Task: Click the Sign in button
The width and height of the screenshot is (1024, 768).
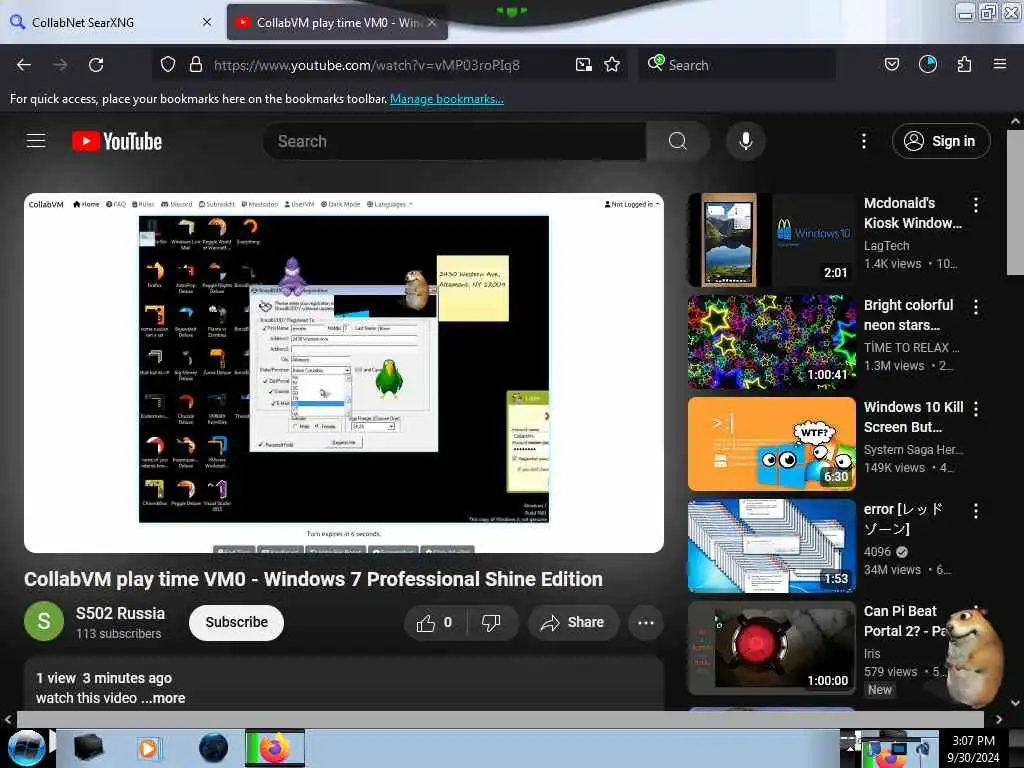Action: 941,141
